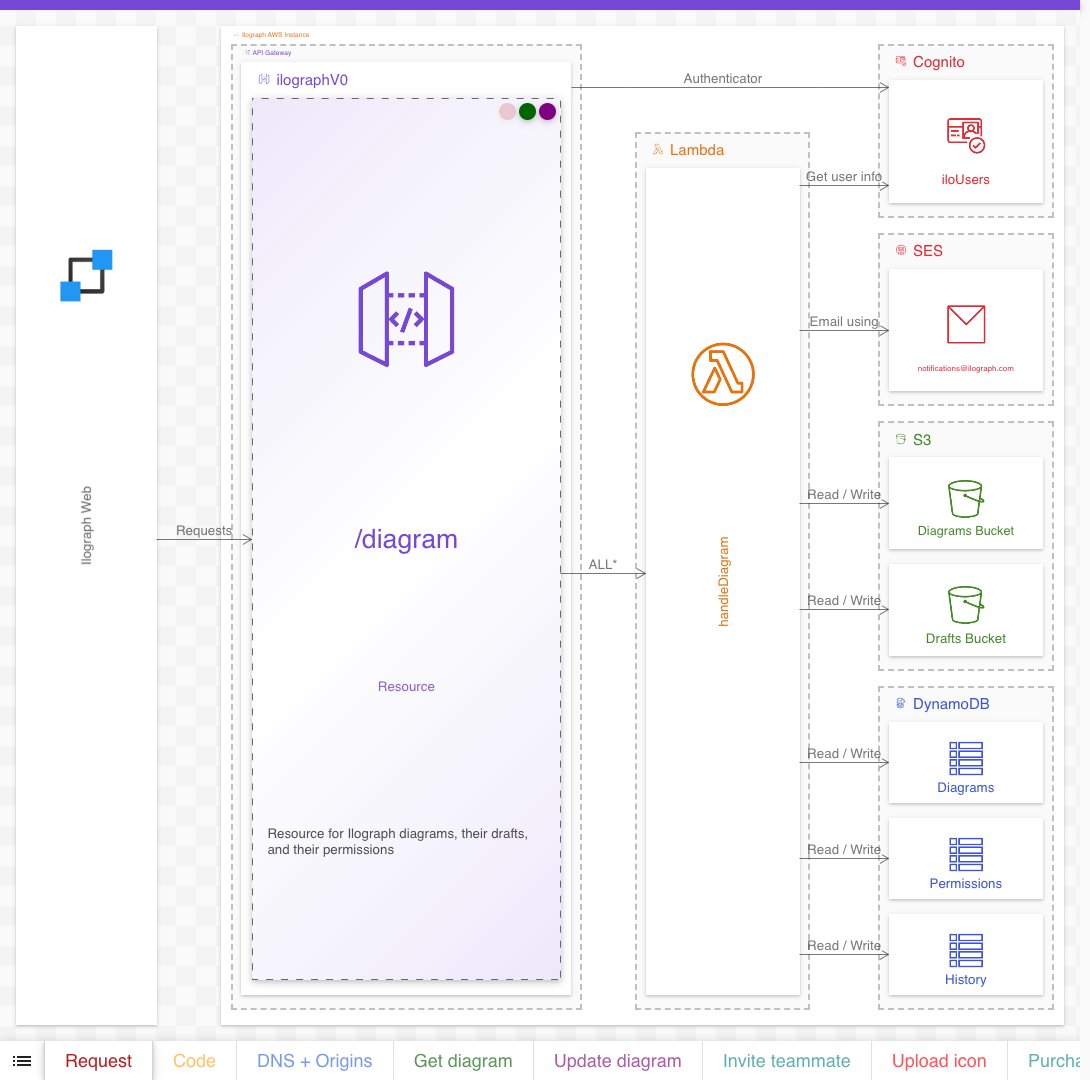Click the Resource subtitle under /diagram

pos(406,687)
